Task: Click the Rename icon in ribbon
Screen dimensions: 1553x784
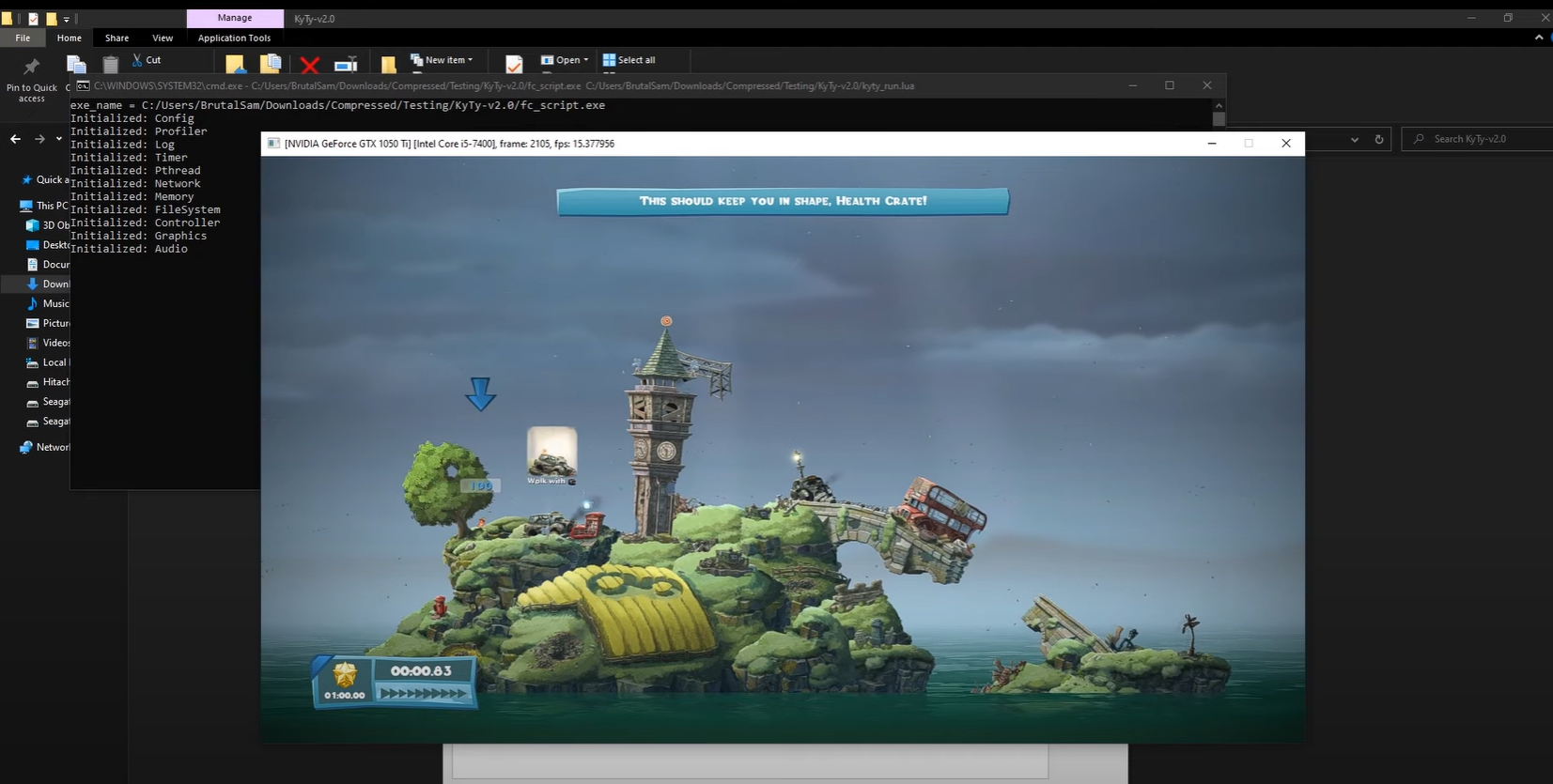Action: click(x=346, y=64)
